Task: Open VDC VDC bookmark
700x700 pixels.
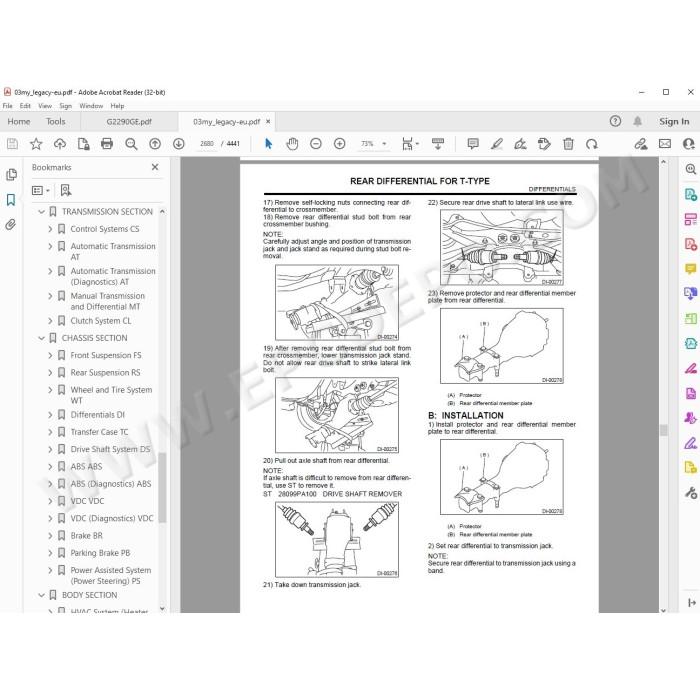Action: 88,501
